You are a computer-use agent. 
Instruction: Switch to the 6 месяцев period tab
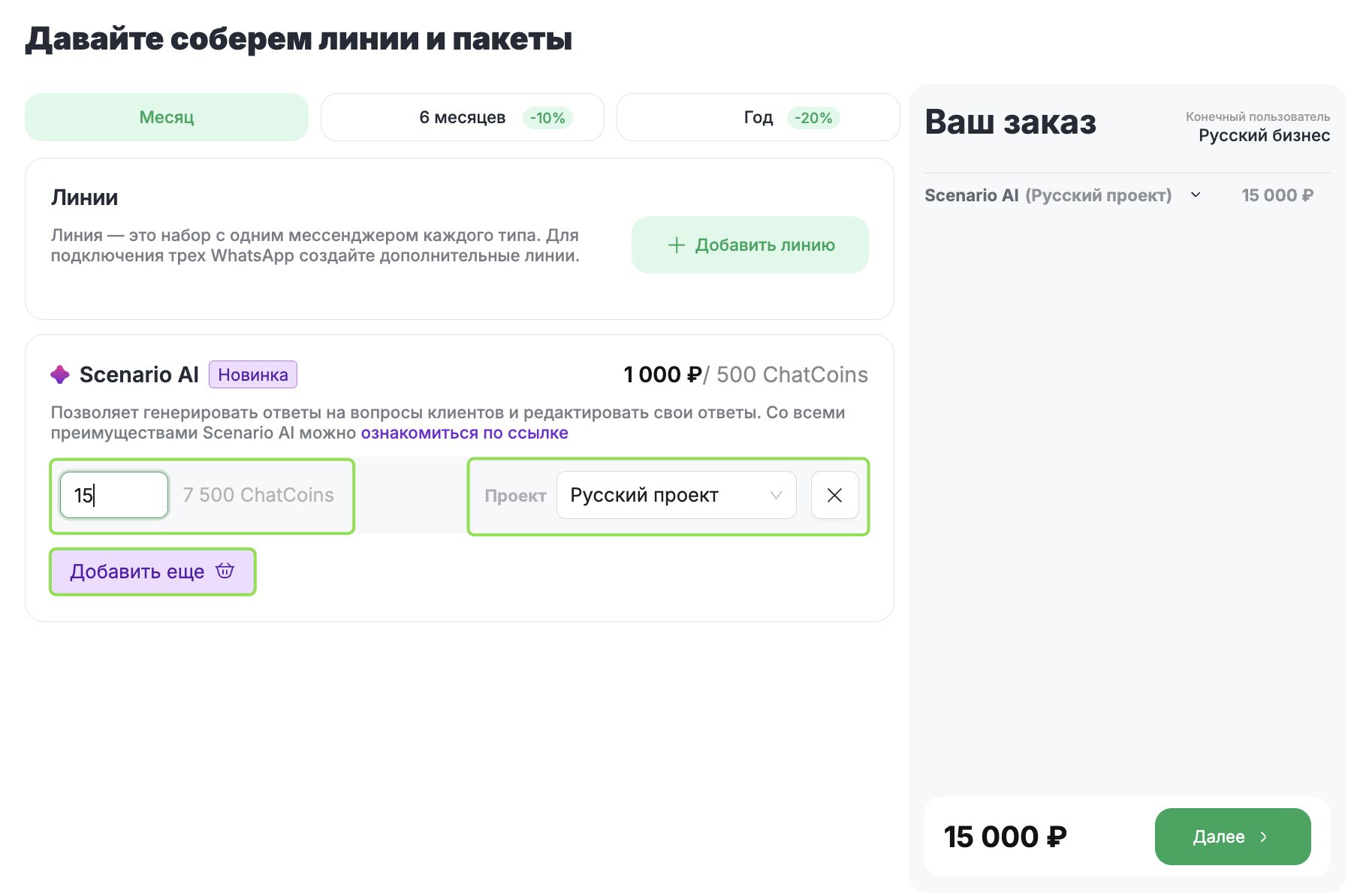(x=462, y=117)
